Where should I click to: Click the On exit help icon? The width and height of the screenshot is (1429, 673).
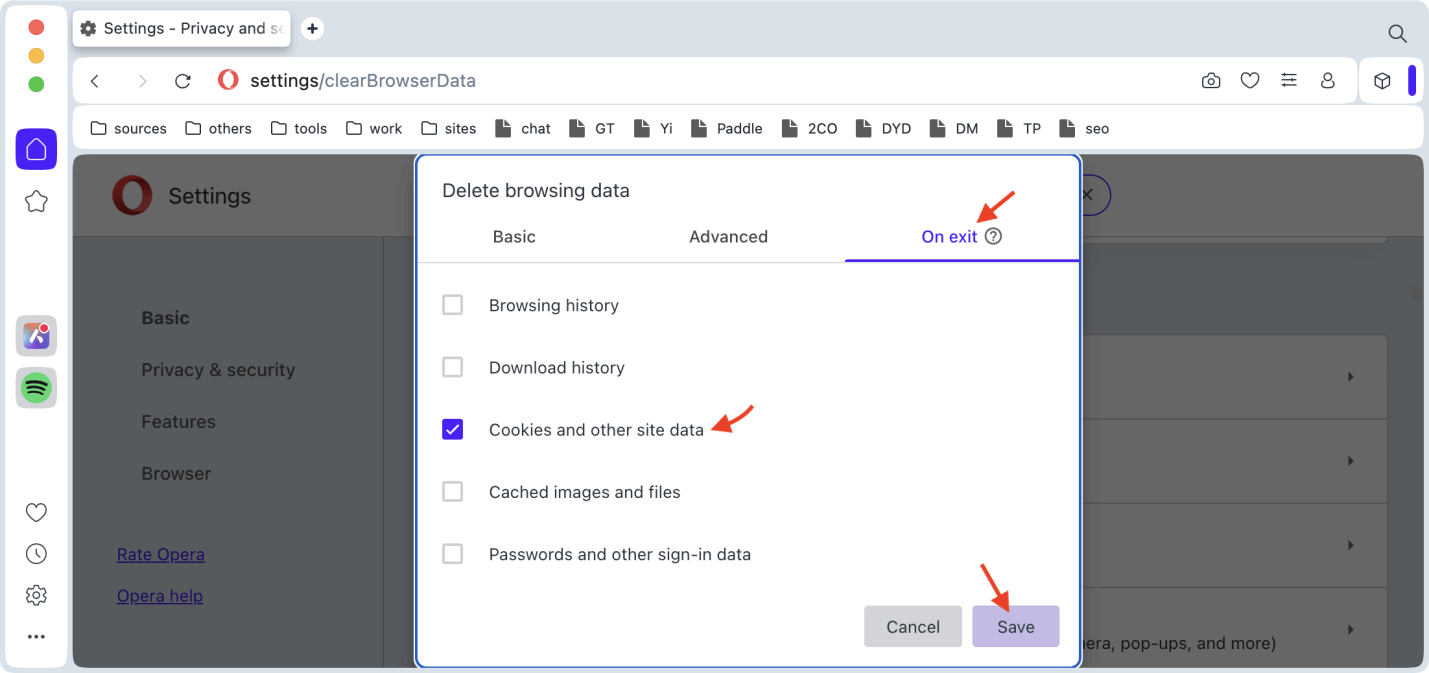(x=993, y=237)
